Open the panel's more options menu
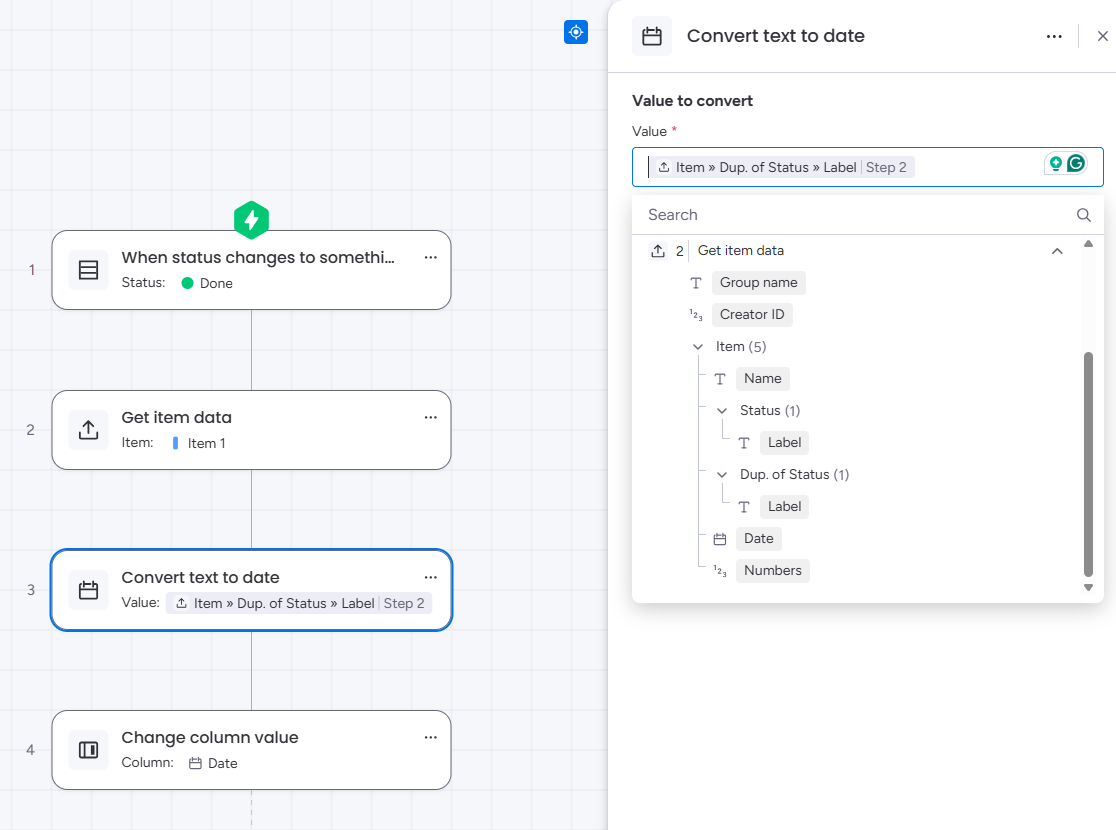This screenshot has width=1116, height=830. (1054, 36)
